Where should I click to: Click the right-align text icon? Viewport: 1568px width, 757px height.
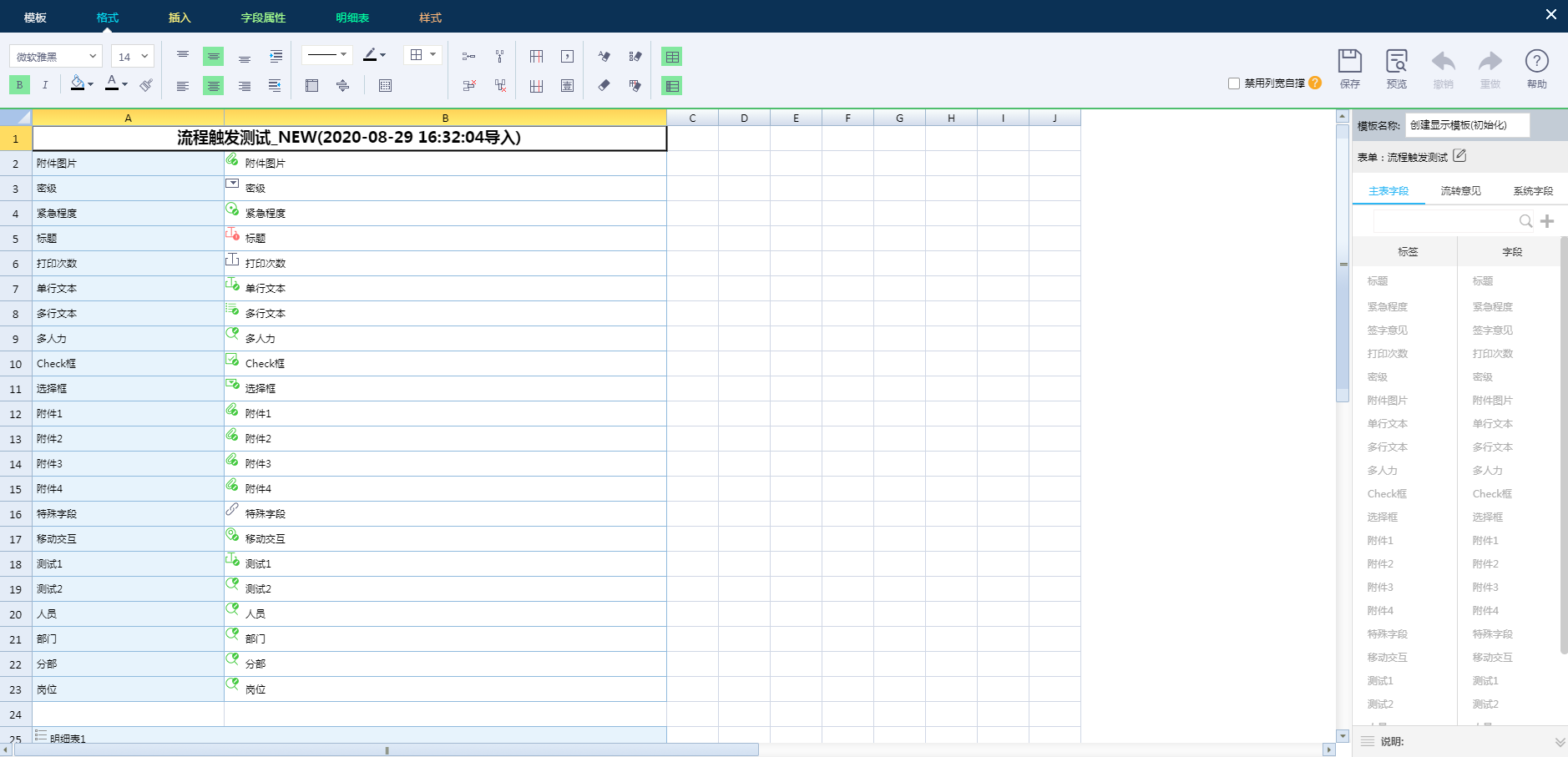click(x=245, y=86)
